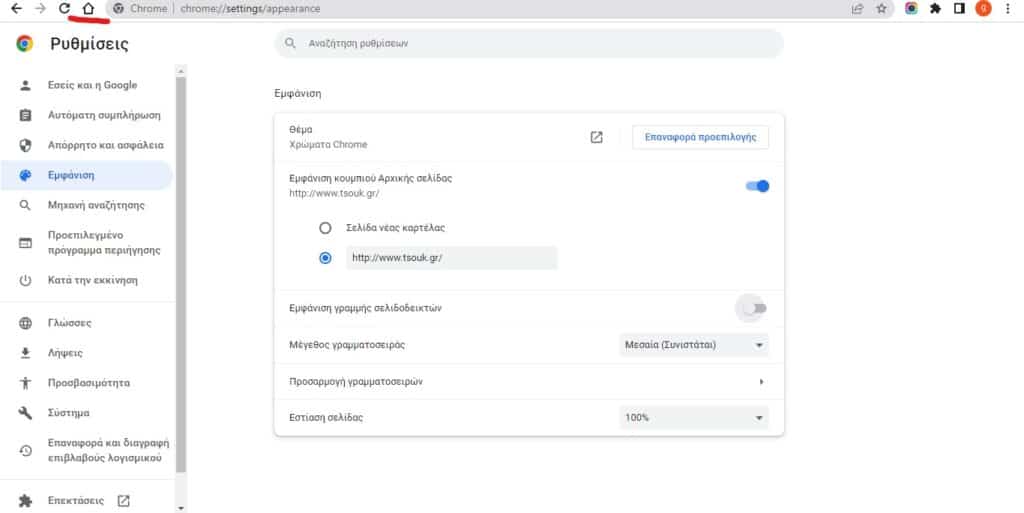Open the Chrome theme external link icon

coord(597,137)
